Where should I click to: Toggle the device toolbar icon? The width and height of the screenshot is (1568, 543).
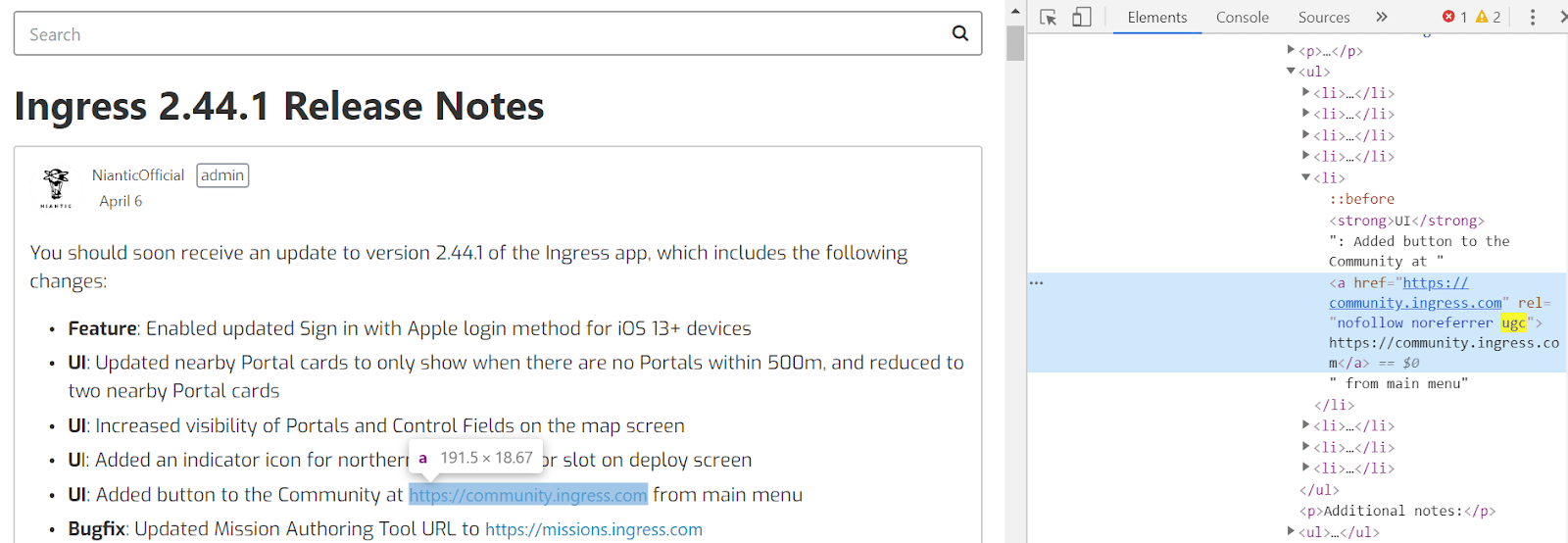(1081, 17)
